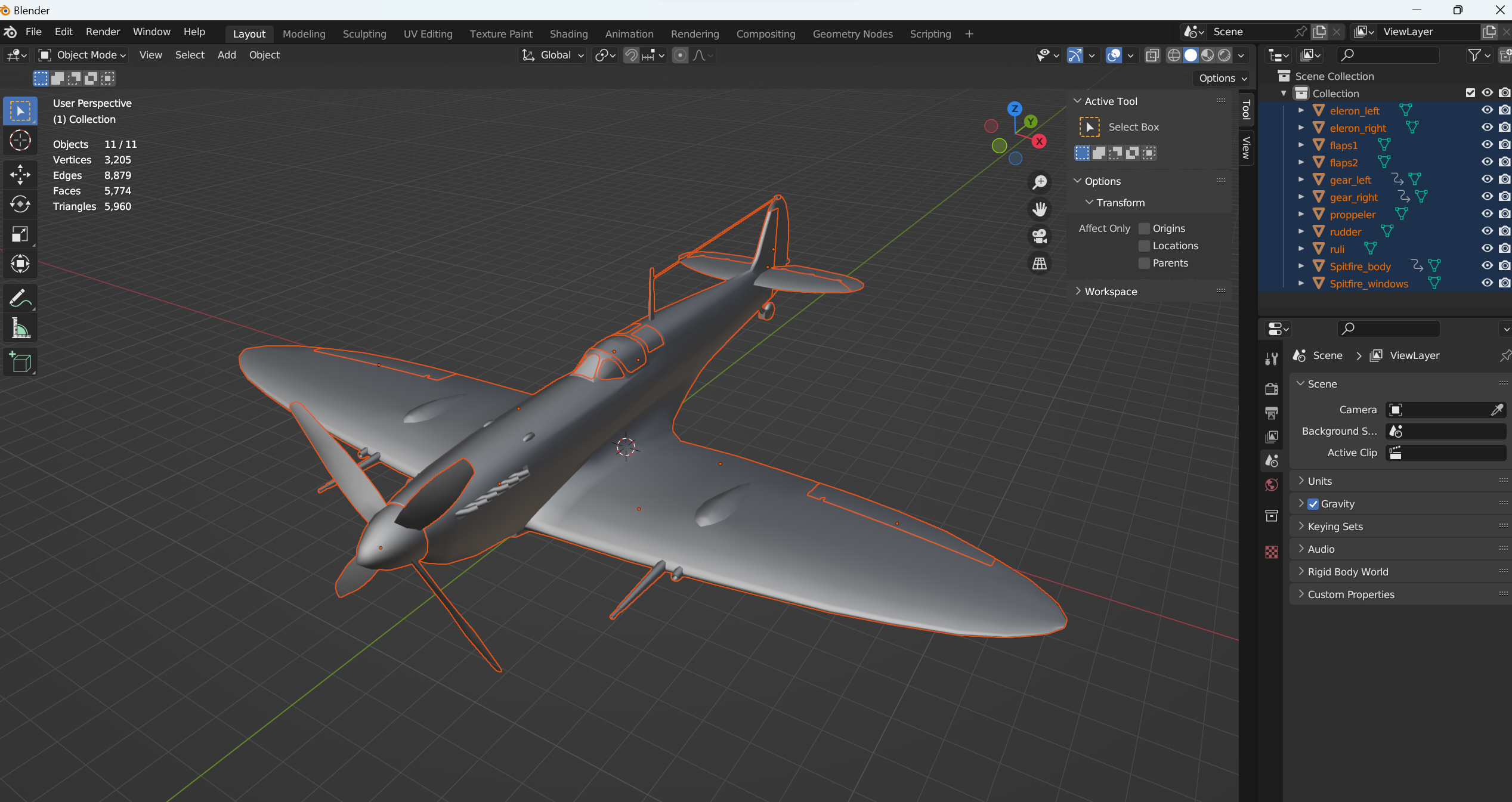Click zoom magnifier in viewport gizmos

click(x=1040, y=182)
